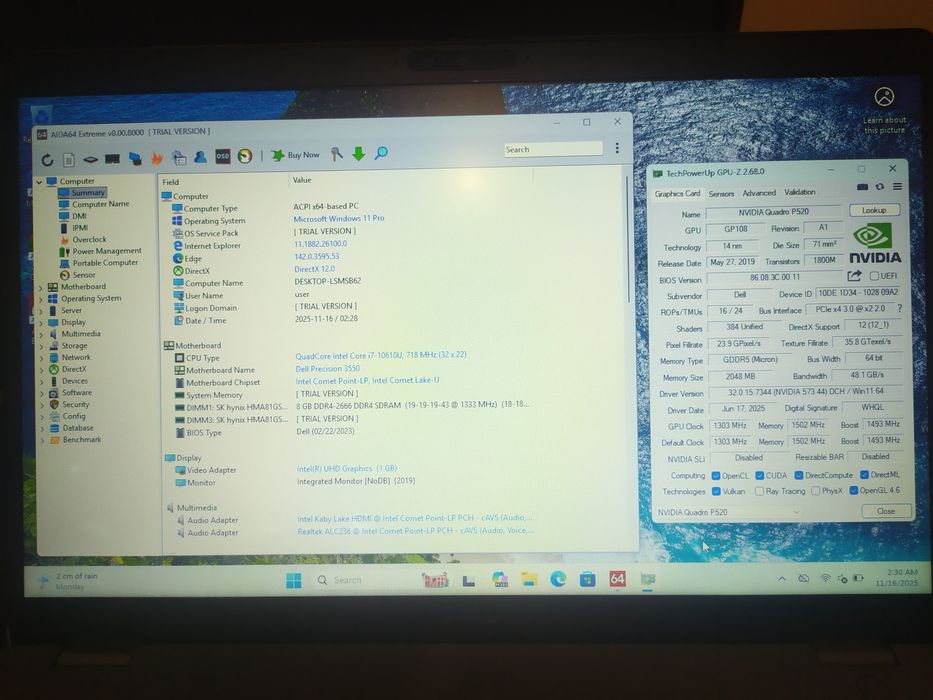Click the Value column header
Screen dimensions: 933x700
(x=302, y=180)
